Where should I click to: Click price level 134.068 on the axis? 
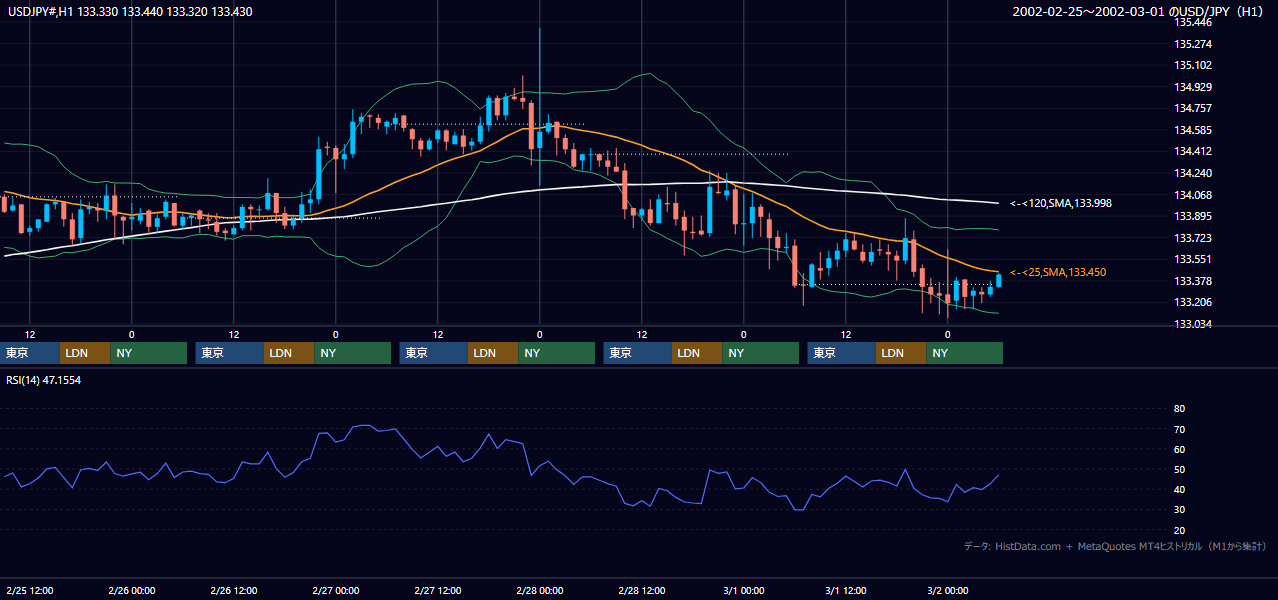click(x=1192, y=195)
